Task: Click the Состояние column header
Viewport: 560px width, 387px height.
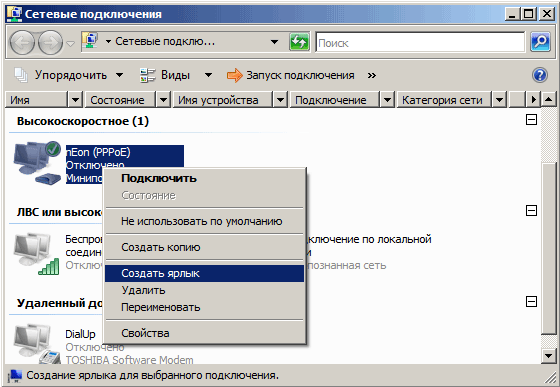Action: pyautogui.click(x=121, y=100)
